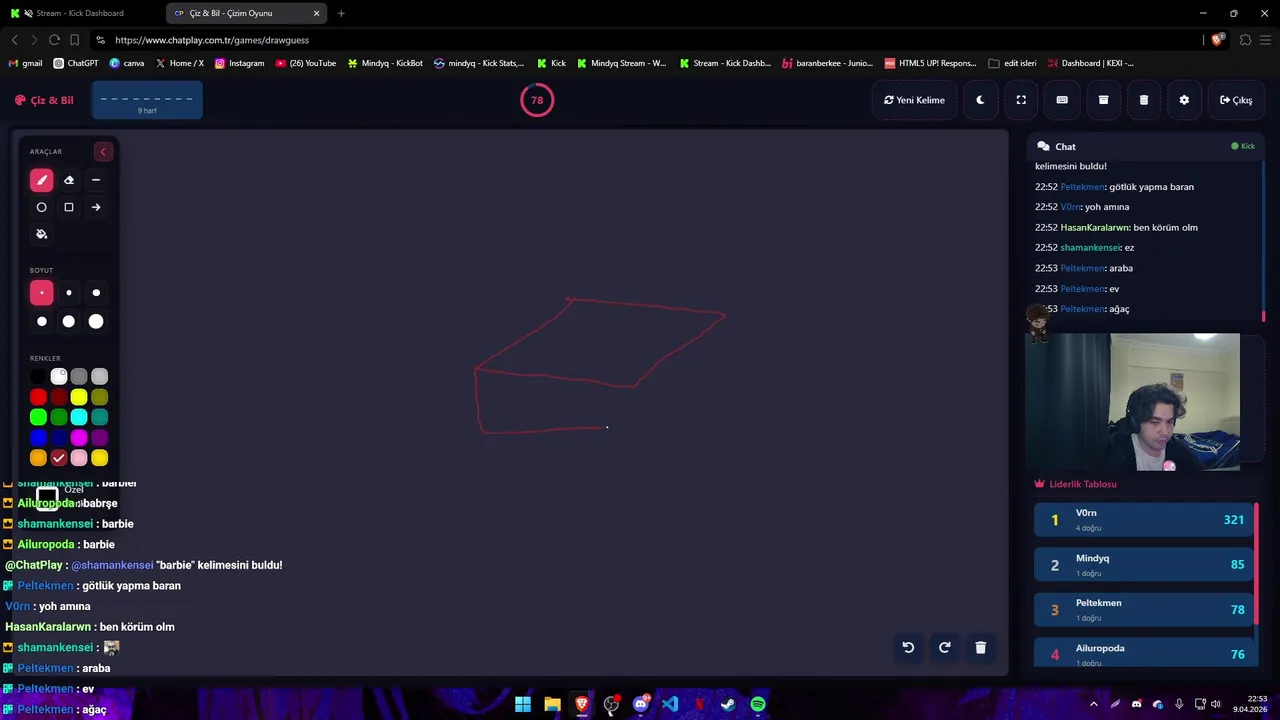This screenshot has height=720, width=1280.
Task: Click the Çıkış exit button
Action: 1236,100
